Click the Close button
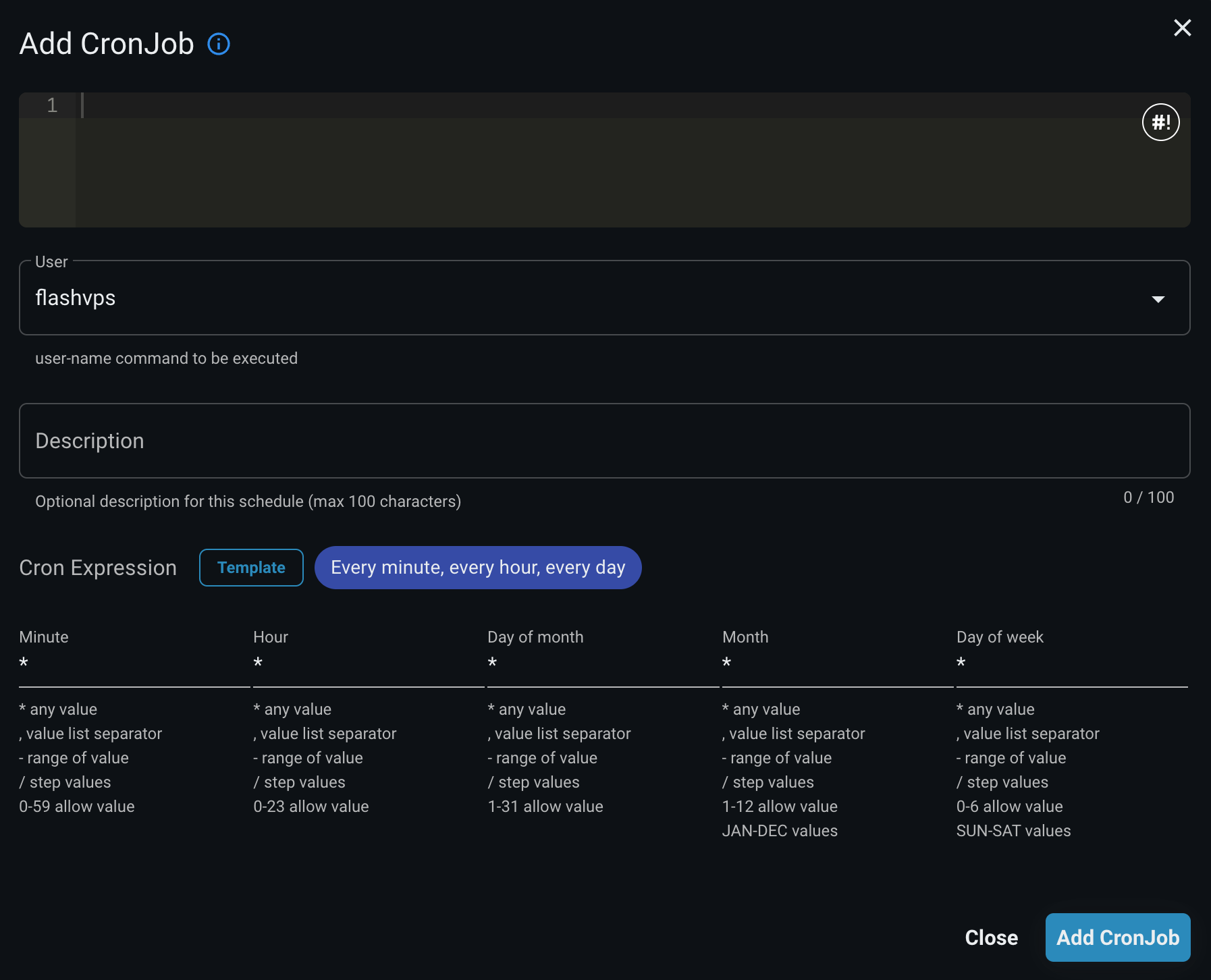The height and width of the screenshot is (980, 1211). click(992, 937)
